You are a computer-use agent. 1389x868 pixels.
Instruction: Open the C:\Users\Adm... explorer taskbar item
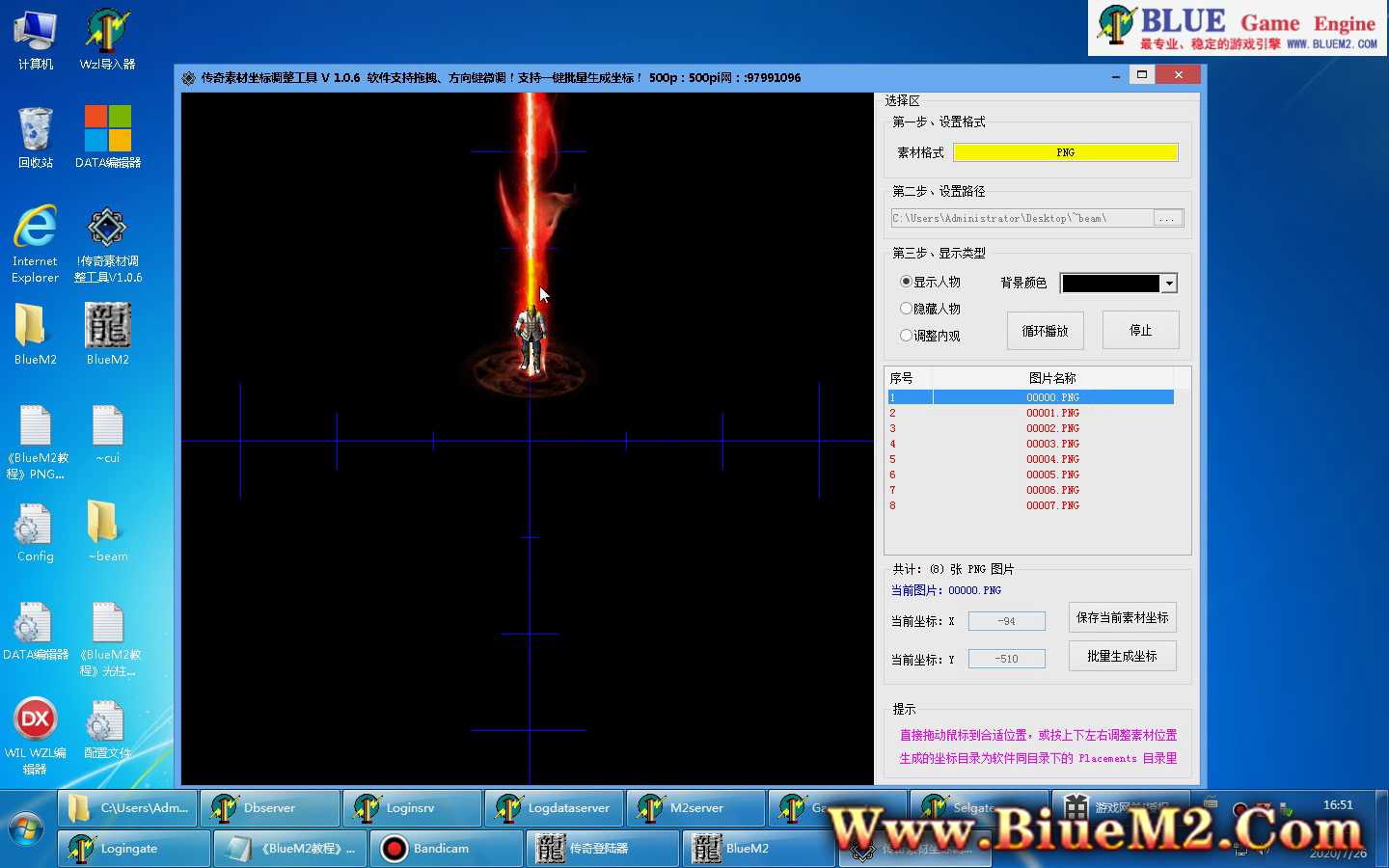click(x=128, y=808)
